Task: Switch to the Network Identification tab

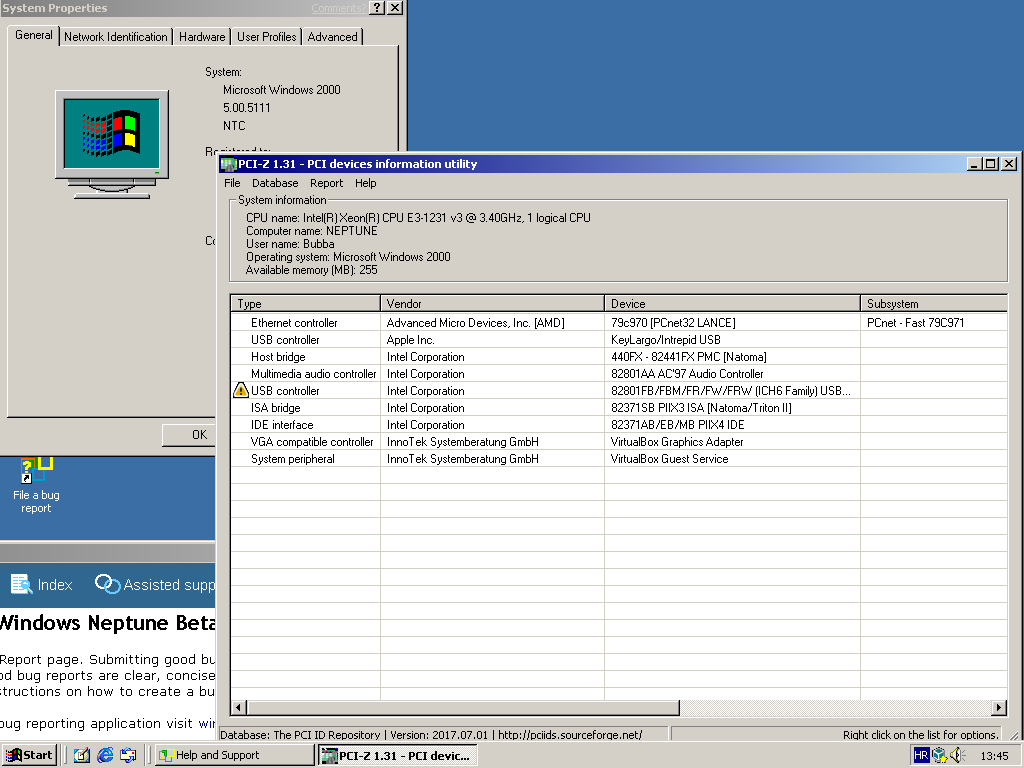Action: click(x=116, y=37)
